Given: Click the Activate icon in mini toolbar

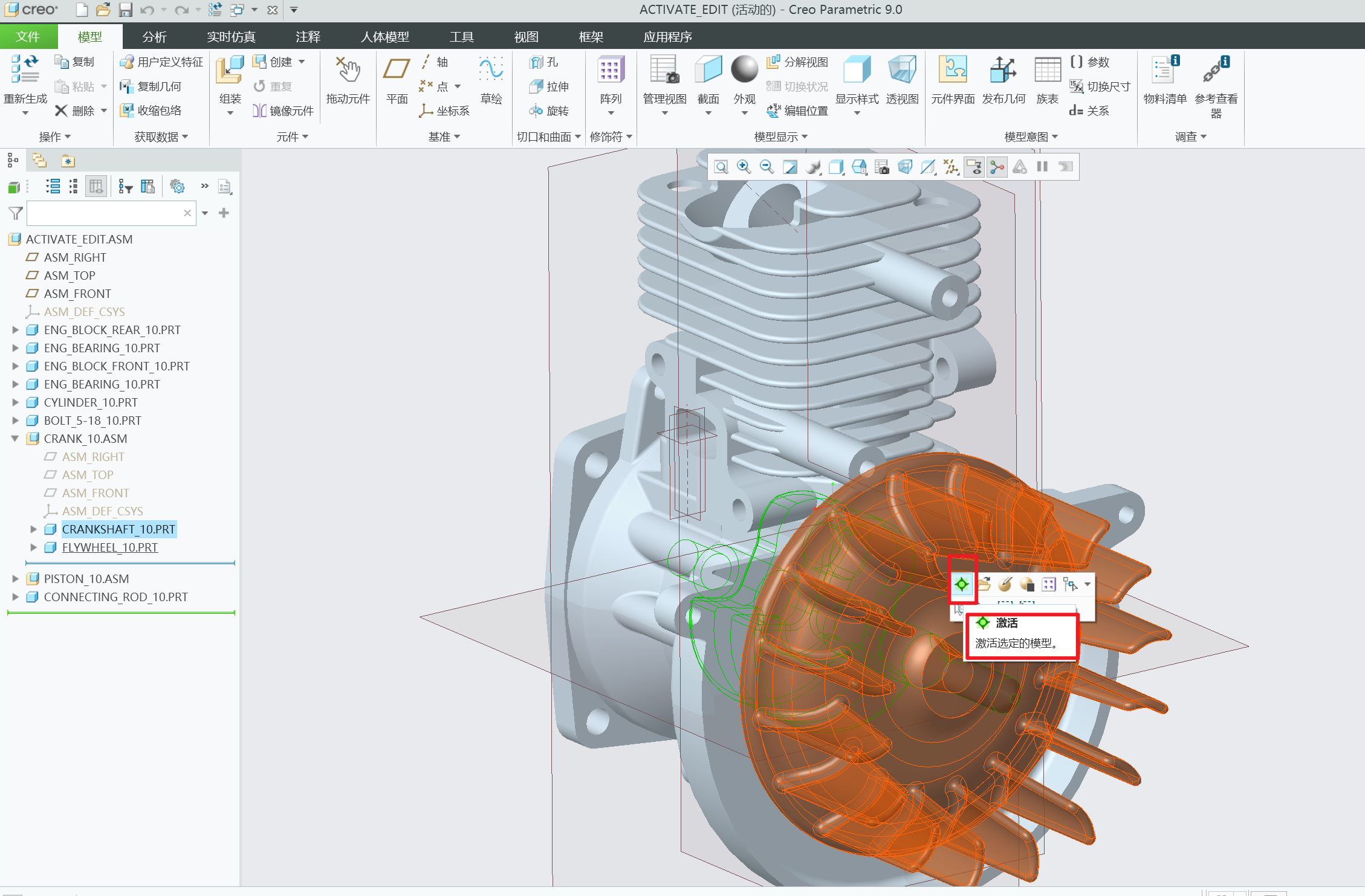Looking at the screenshot, I should 961,584.
